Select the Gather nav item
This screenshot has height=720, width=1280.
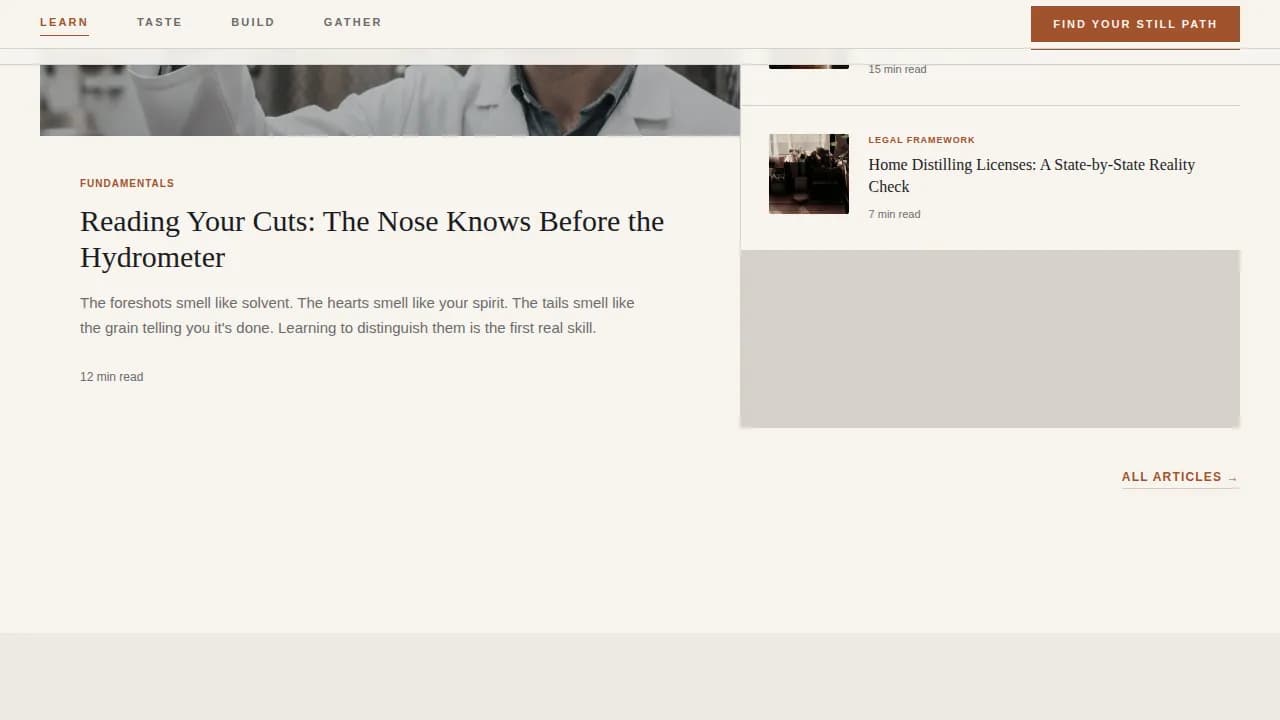[x=352, y=22]
